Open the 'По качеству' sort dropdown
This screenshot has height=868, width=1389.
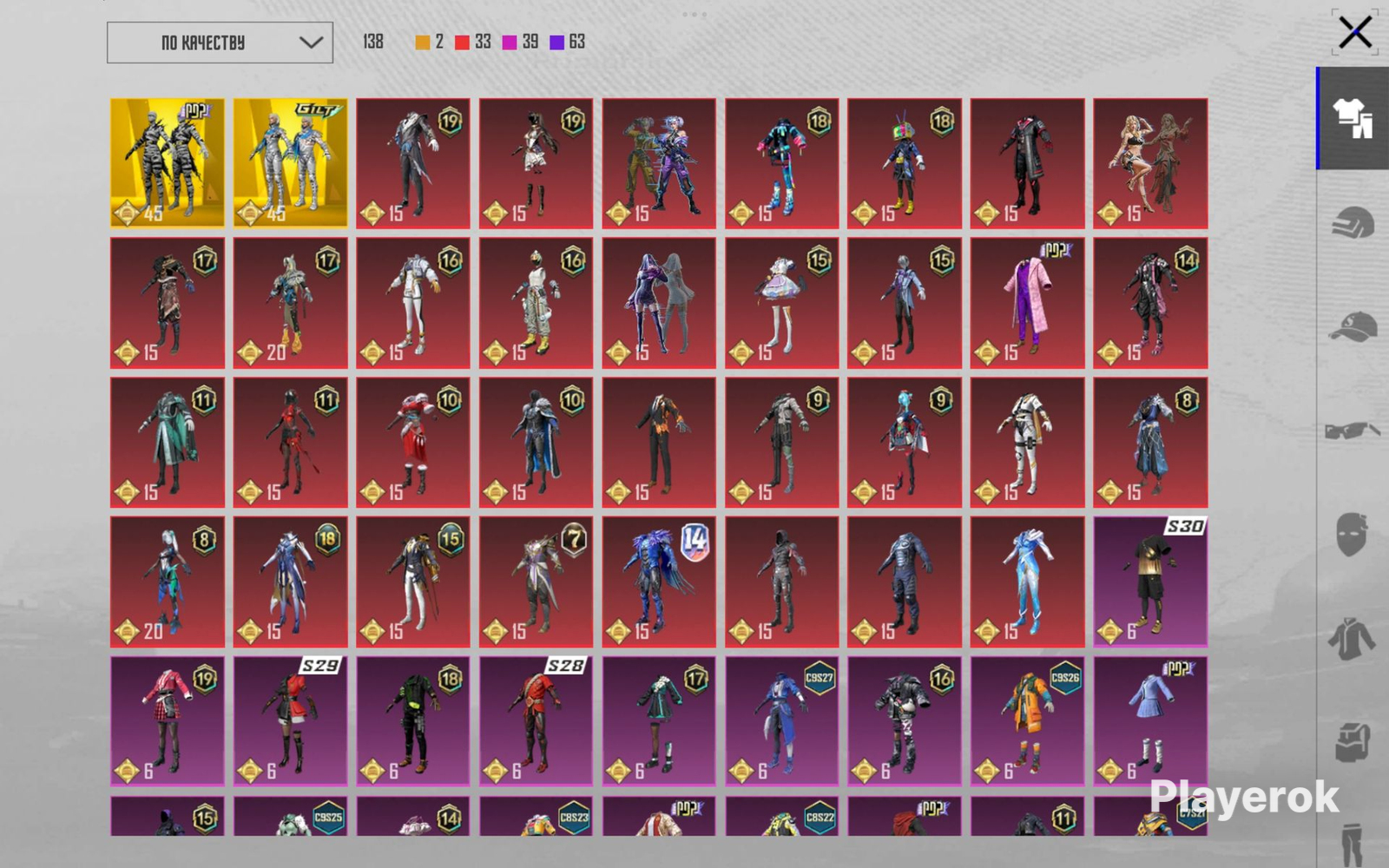pyautogui.click(x=220, y=43)
